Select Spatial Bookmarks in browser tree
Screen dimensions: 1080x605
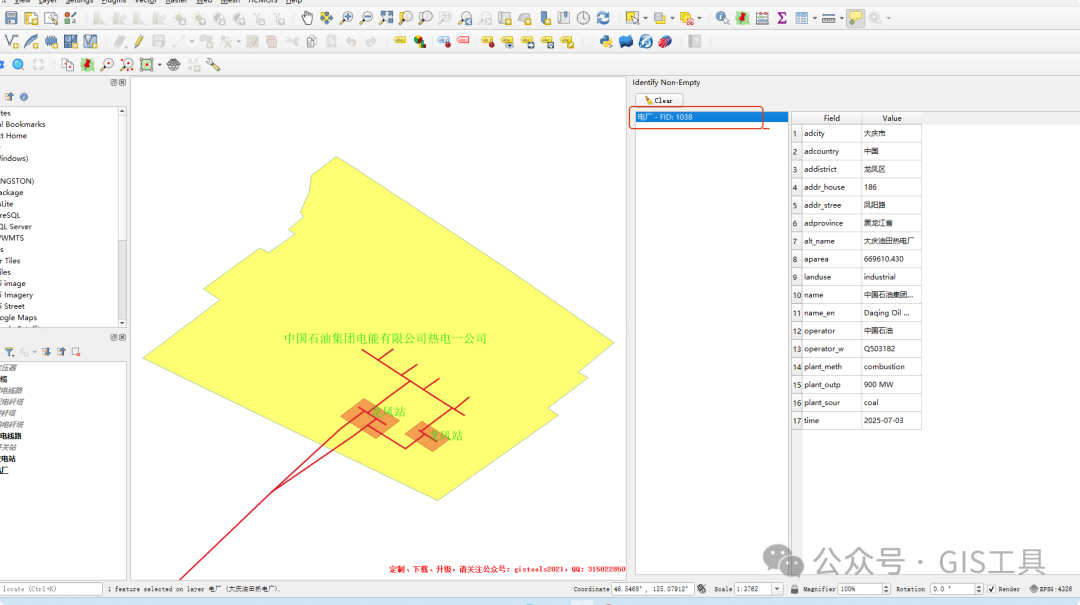click(x=23, y=125)
